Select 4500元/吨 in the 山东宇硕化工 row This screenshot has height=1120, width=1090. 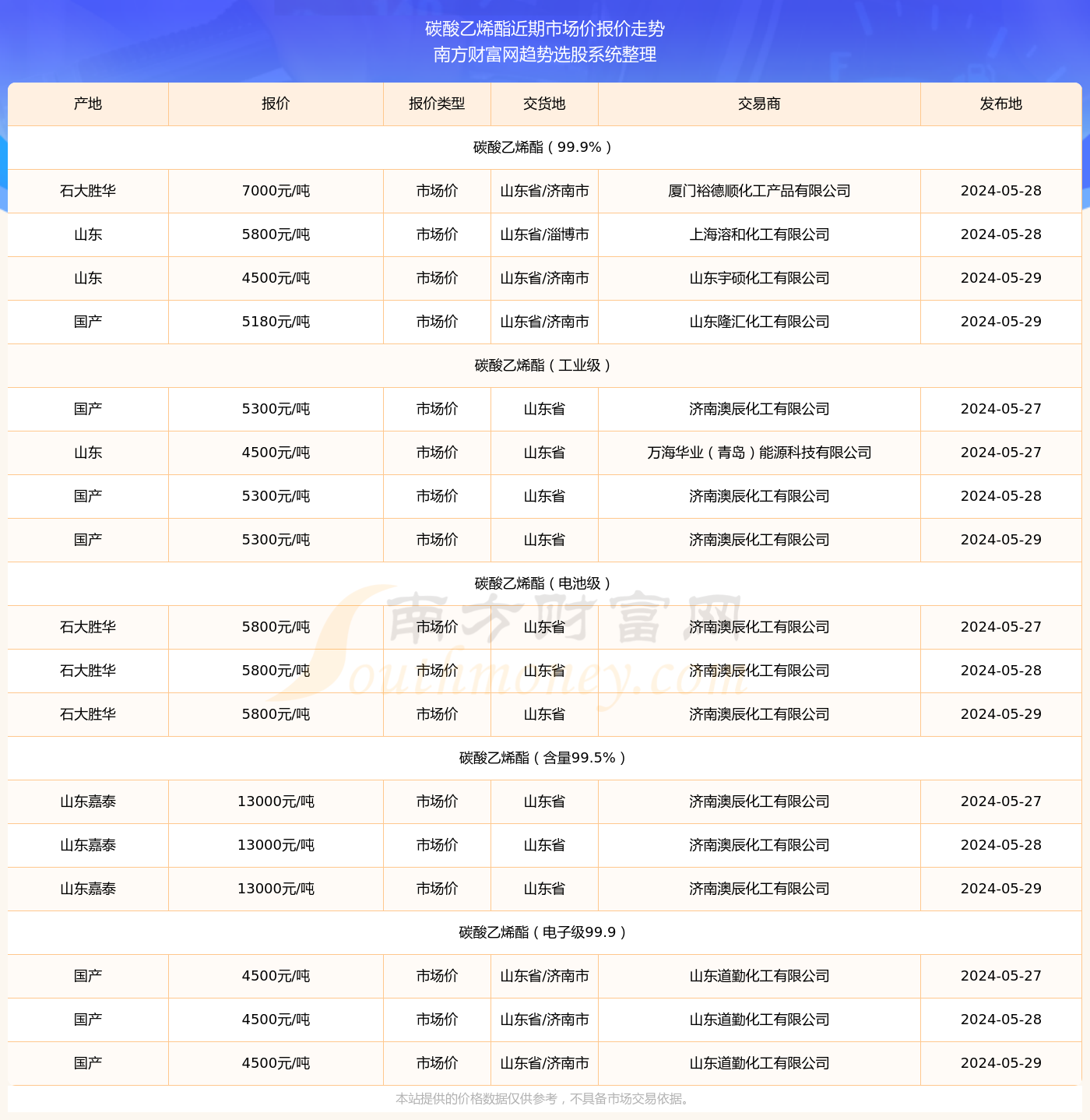click(x=276, y=278)
